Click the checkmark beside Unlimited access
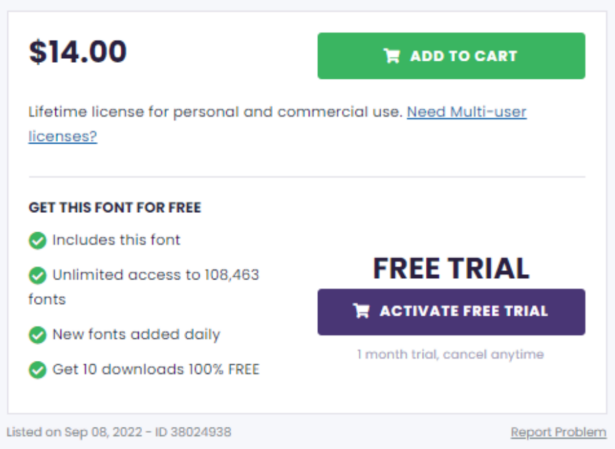 click(38, 275)
